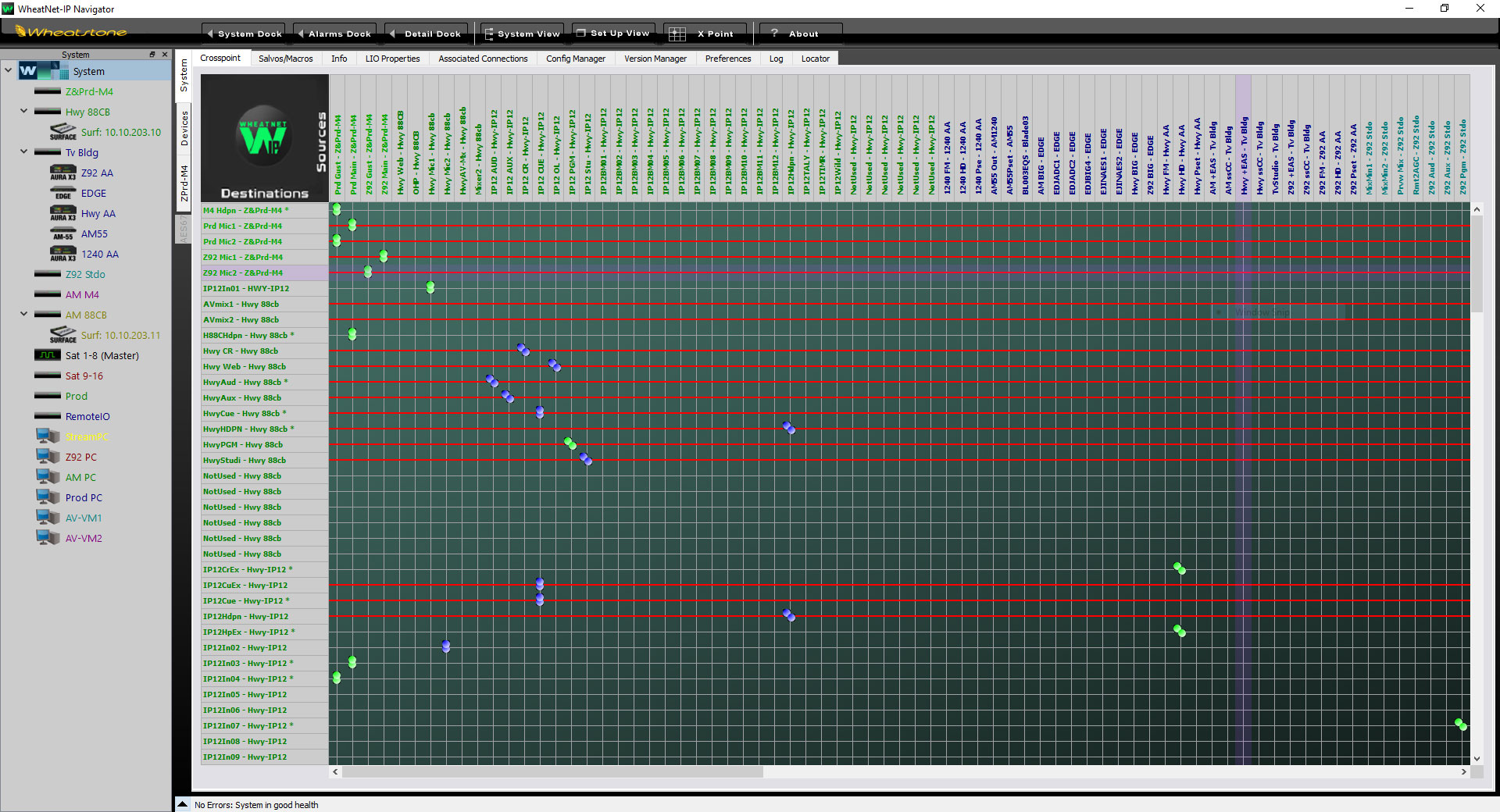Viewport: 1500px width, 812px height.
Task: Select the Hwy AA Aura X3 icon
Action: 63,213
